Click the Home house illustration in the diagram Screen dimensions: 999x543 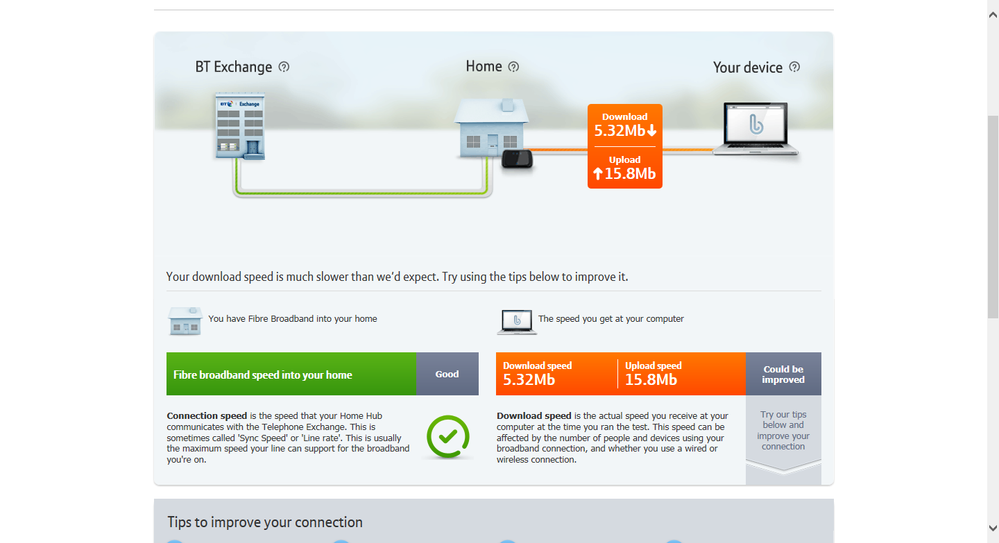point(491,127)
